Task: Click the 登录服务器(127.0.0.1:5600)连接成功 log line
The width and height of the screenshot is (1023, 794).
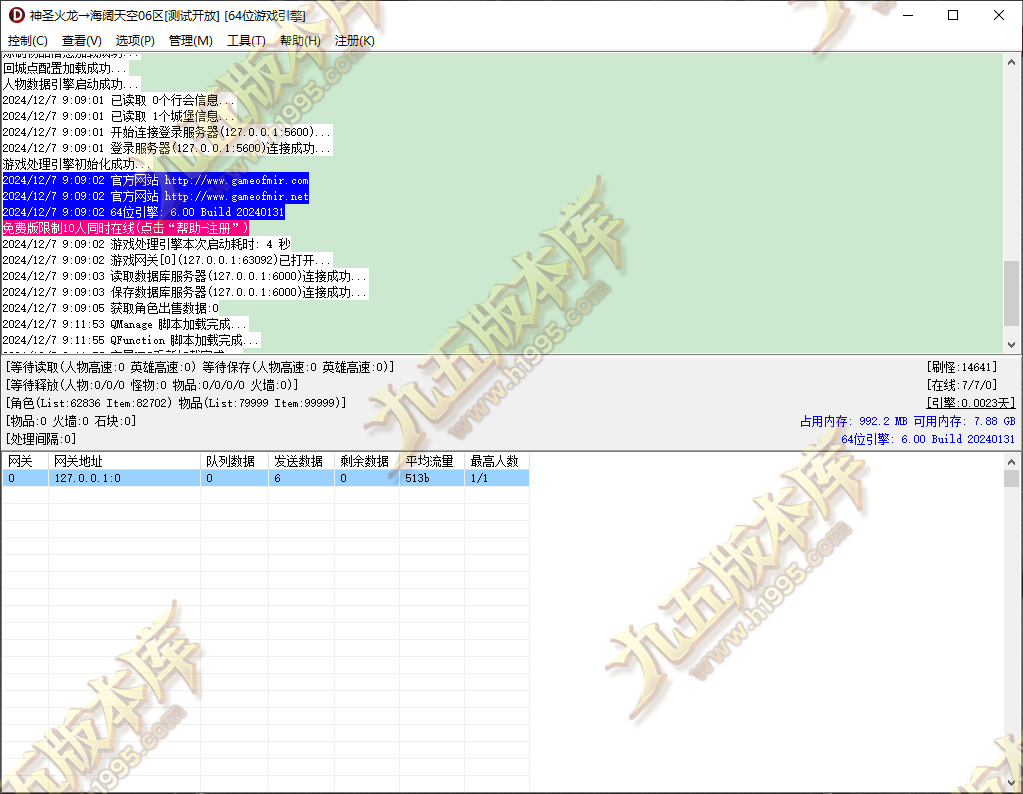Action: coord(167,148)
